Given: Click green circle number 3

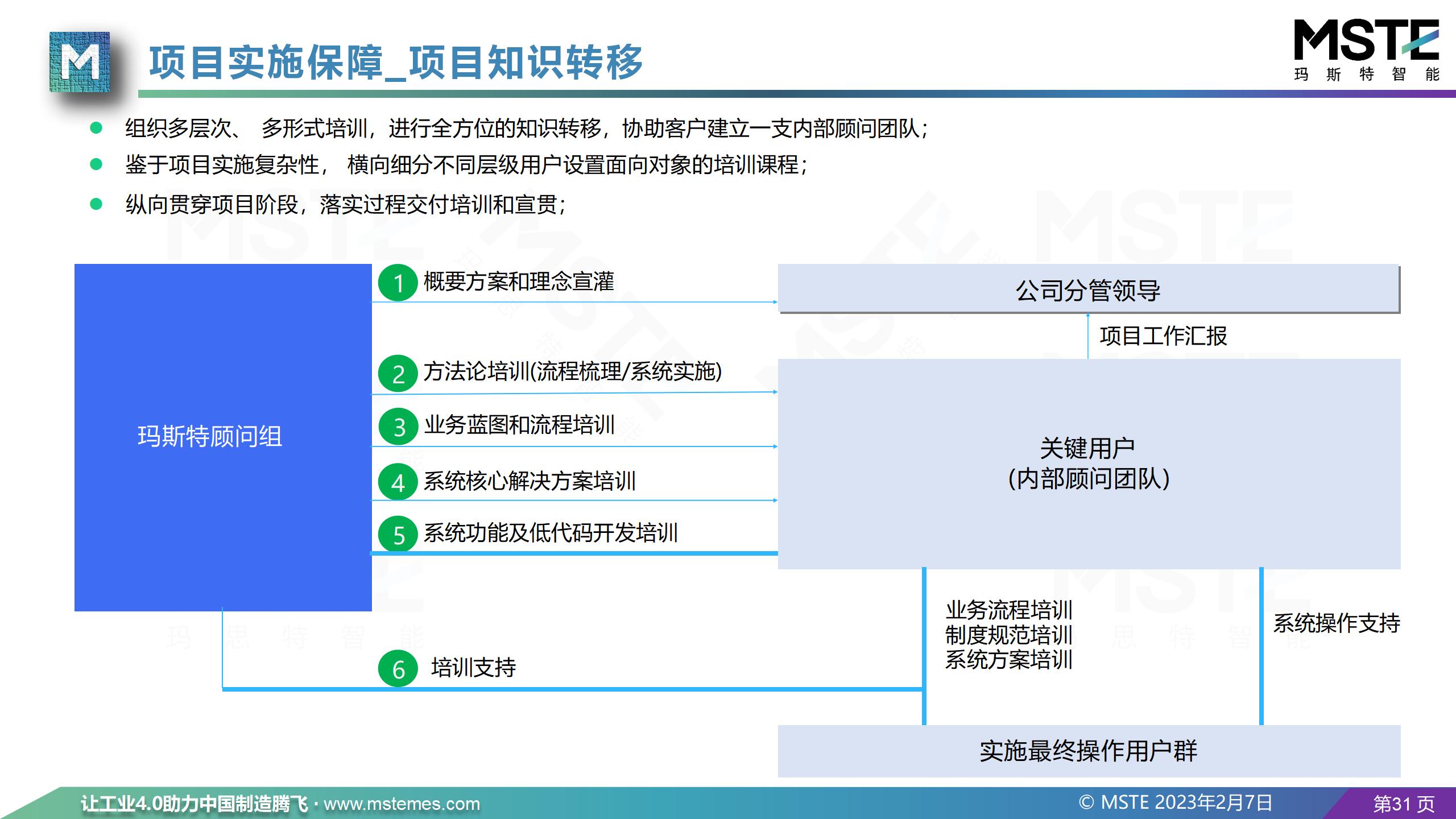Looking at the screenshot, I should pyautogui.click(x=399, y=427).
